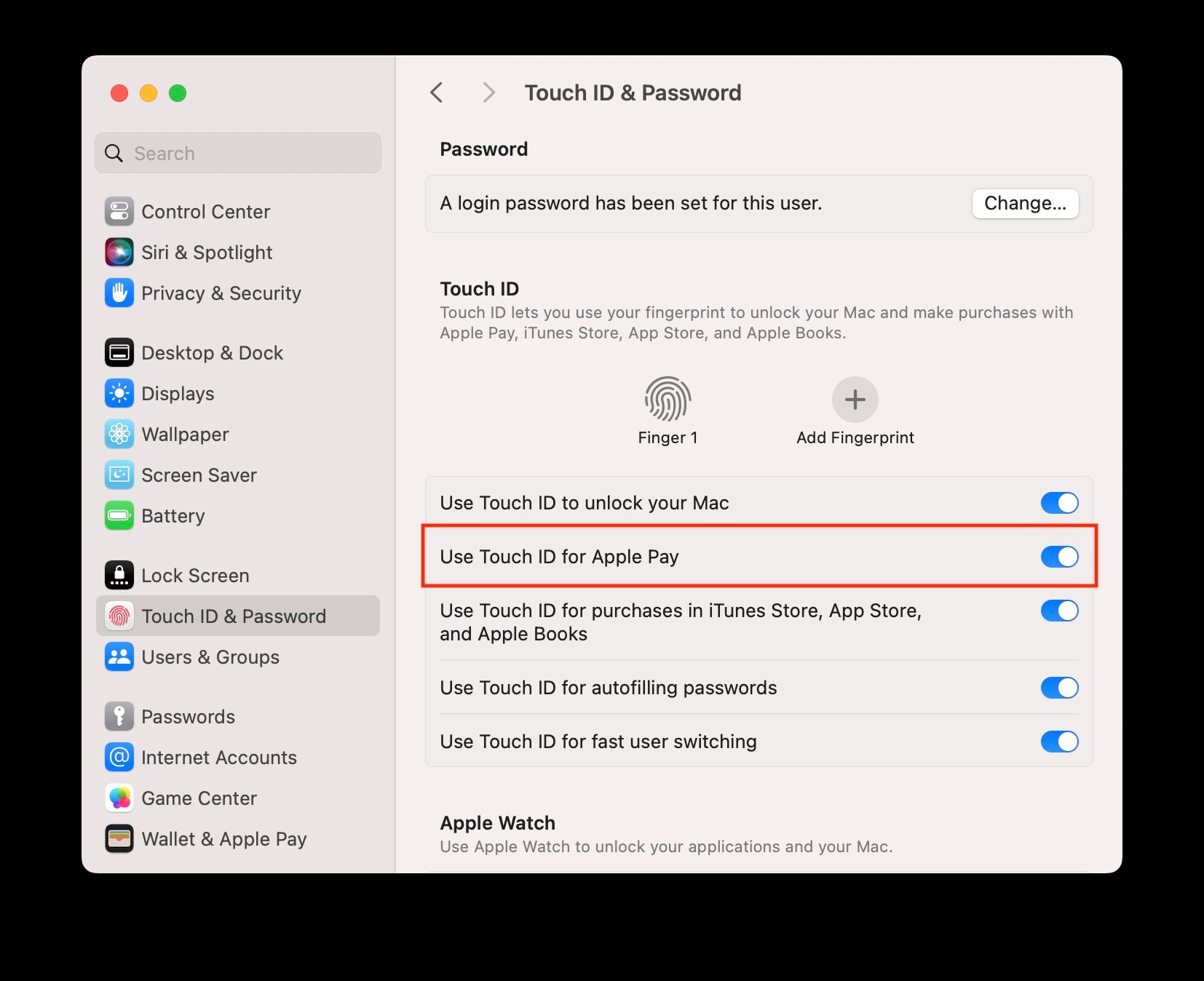Toggle Use Touch ID for Apple Pay

[1060, 557]
